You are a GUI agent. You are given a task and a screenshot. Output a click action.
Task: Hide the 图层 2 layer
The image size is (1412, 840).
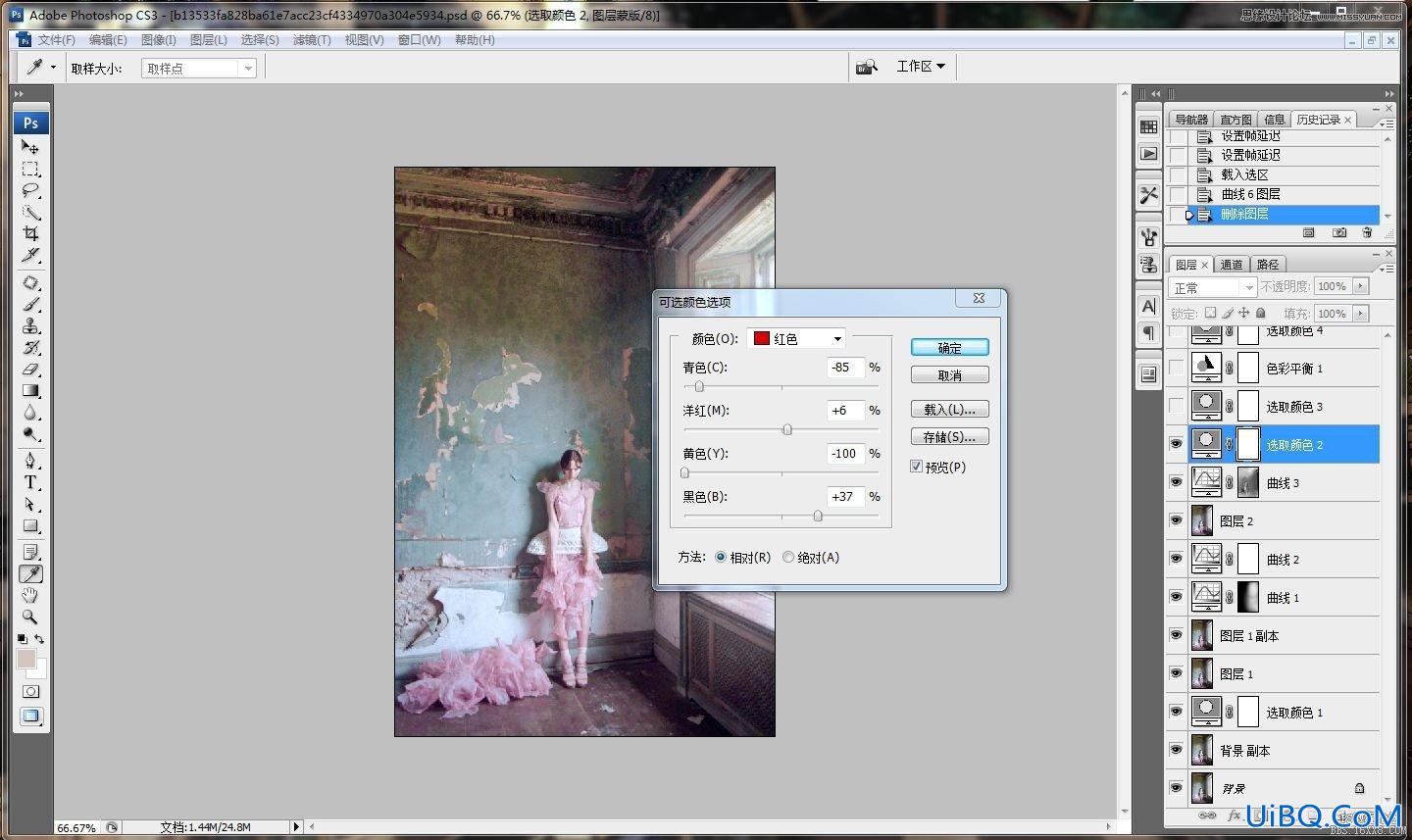(x=1176, y=520)
